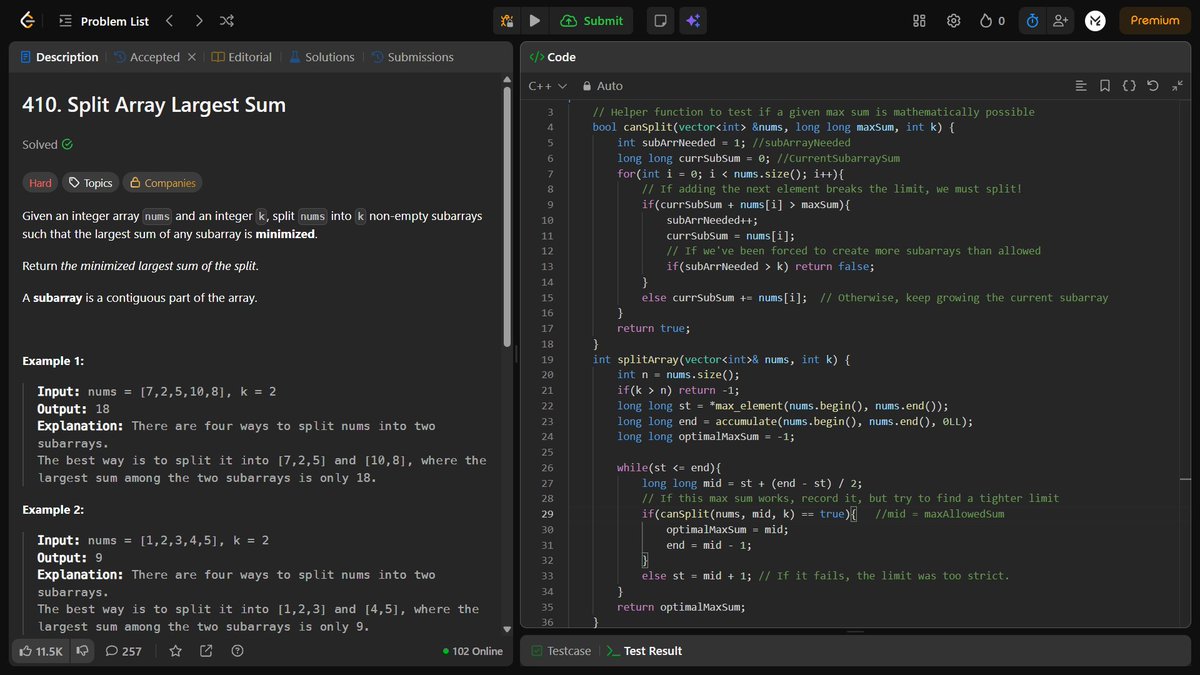The height and width of the screenshot is (675, 1200).
Task: Click the problem title 410. Split Array Largest Sum
Action: click(x=154, y=105)
